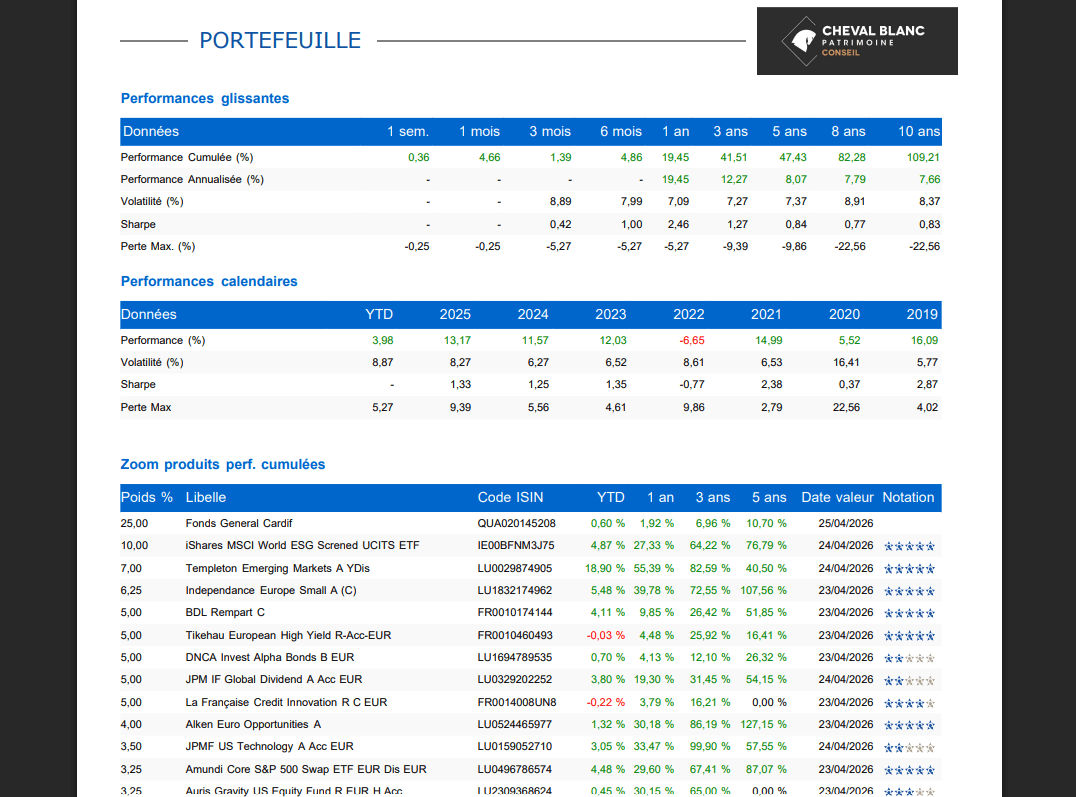Click the 1 sem. column header
Viewport: 1076px width, 797px height.
408,131
